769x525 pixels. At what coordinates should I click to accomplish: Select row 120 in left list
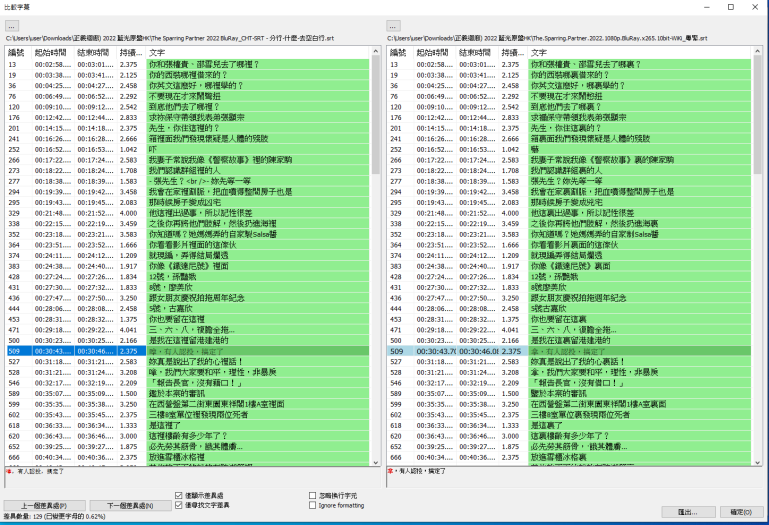(188, 107)
